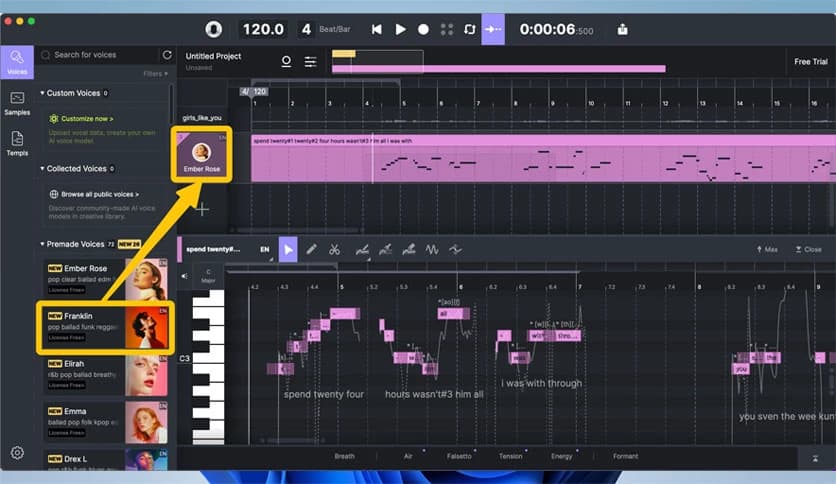836x484 pixels.
Task: Click bar 8 on the arrangement ruler
Action: (516, 103)
